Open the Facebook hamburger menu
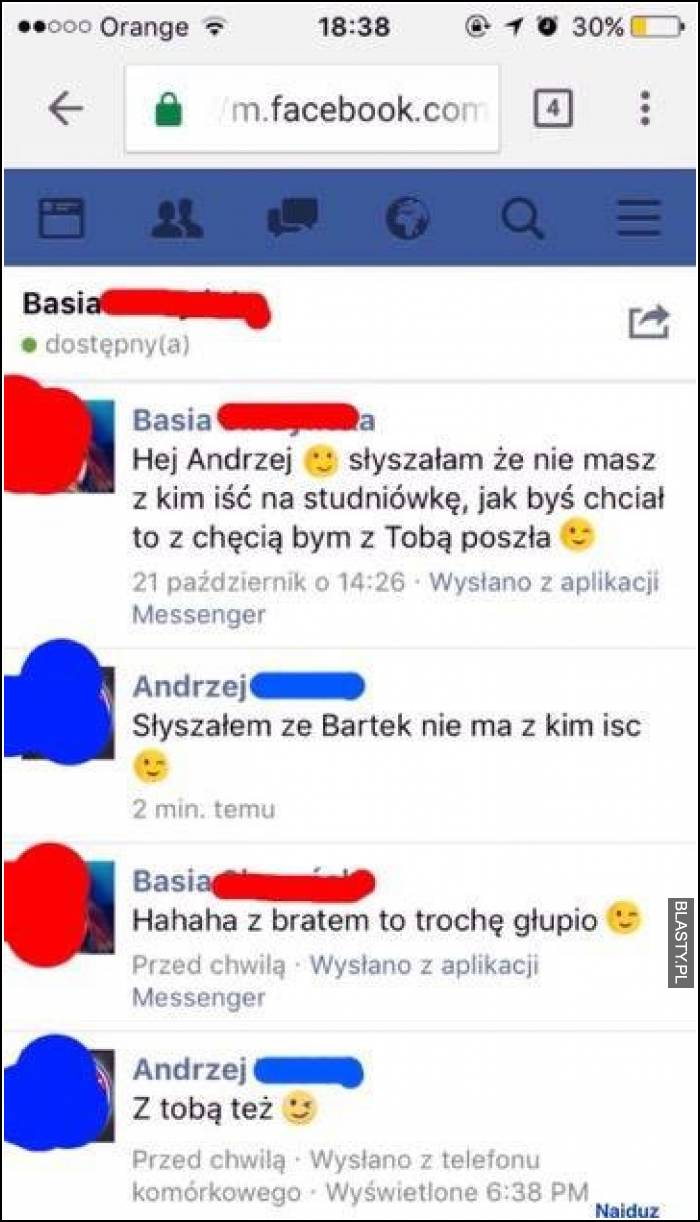This screenshot has height=1222, width=700. pos(639,217)
